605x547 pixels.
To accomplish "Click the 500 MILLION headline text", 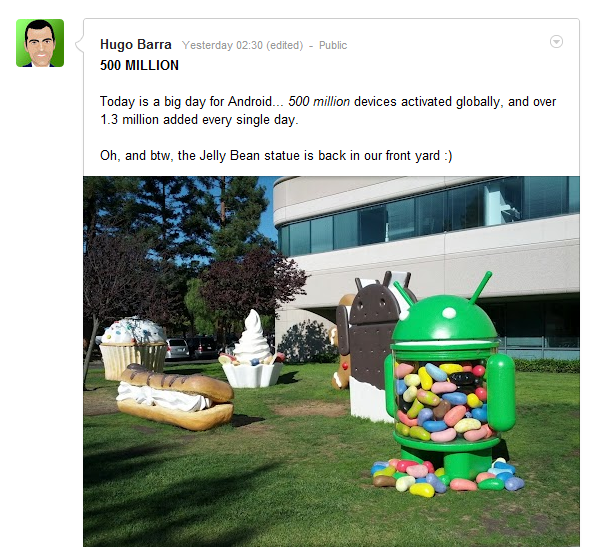I will pos(139,65).
